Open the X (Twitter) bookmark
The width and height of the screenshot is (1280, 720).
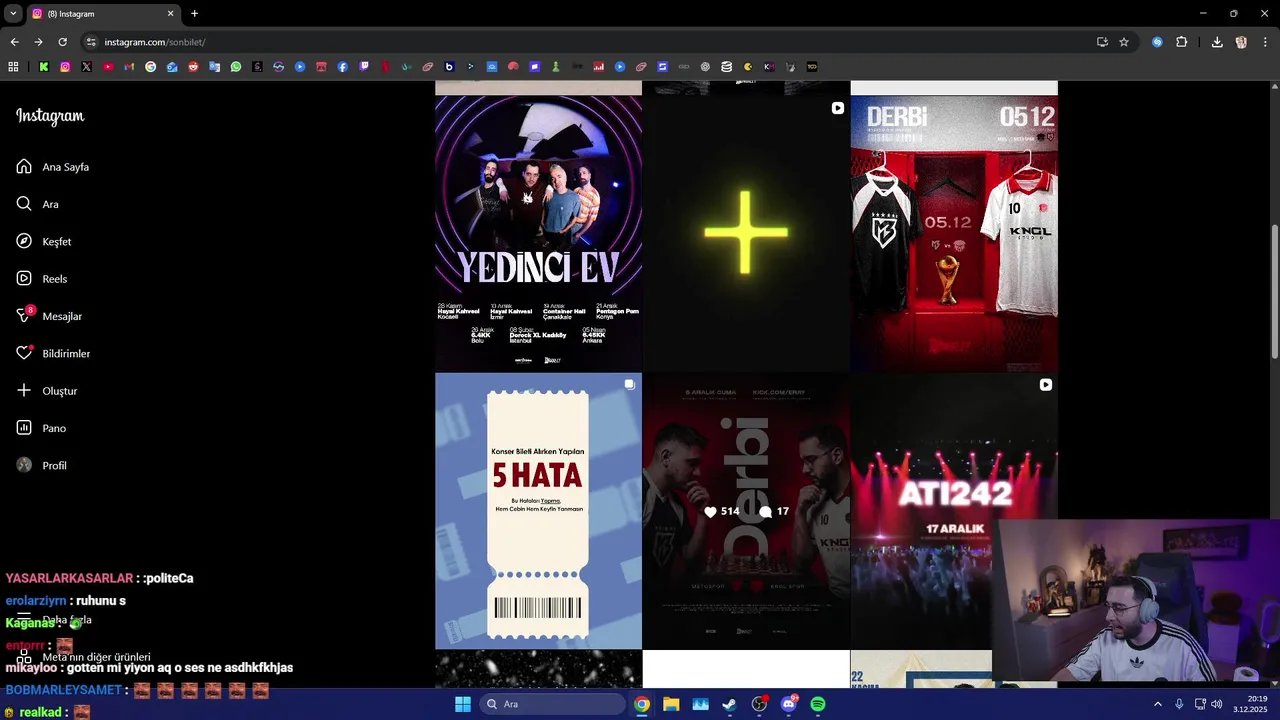point(86,67)
